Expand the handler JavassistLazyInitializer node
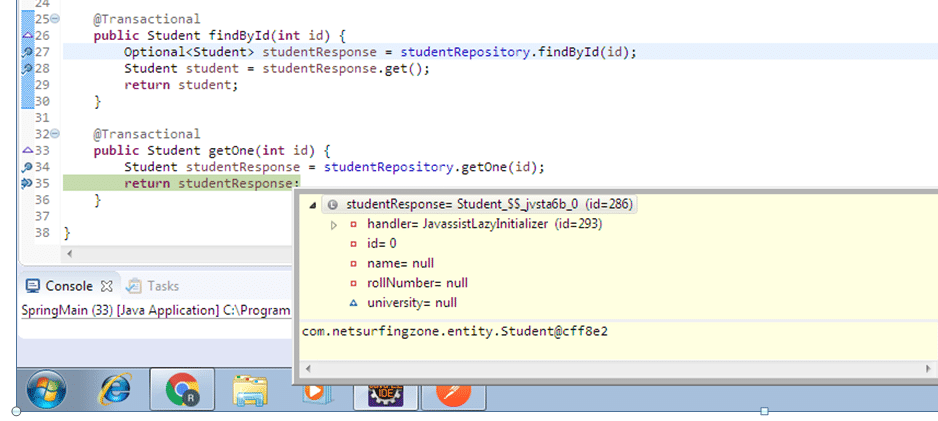The width and height of the screenshot is (938, 421). (x=334, y=224)
